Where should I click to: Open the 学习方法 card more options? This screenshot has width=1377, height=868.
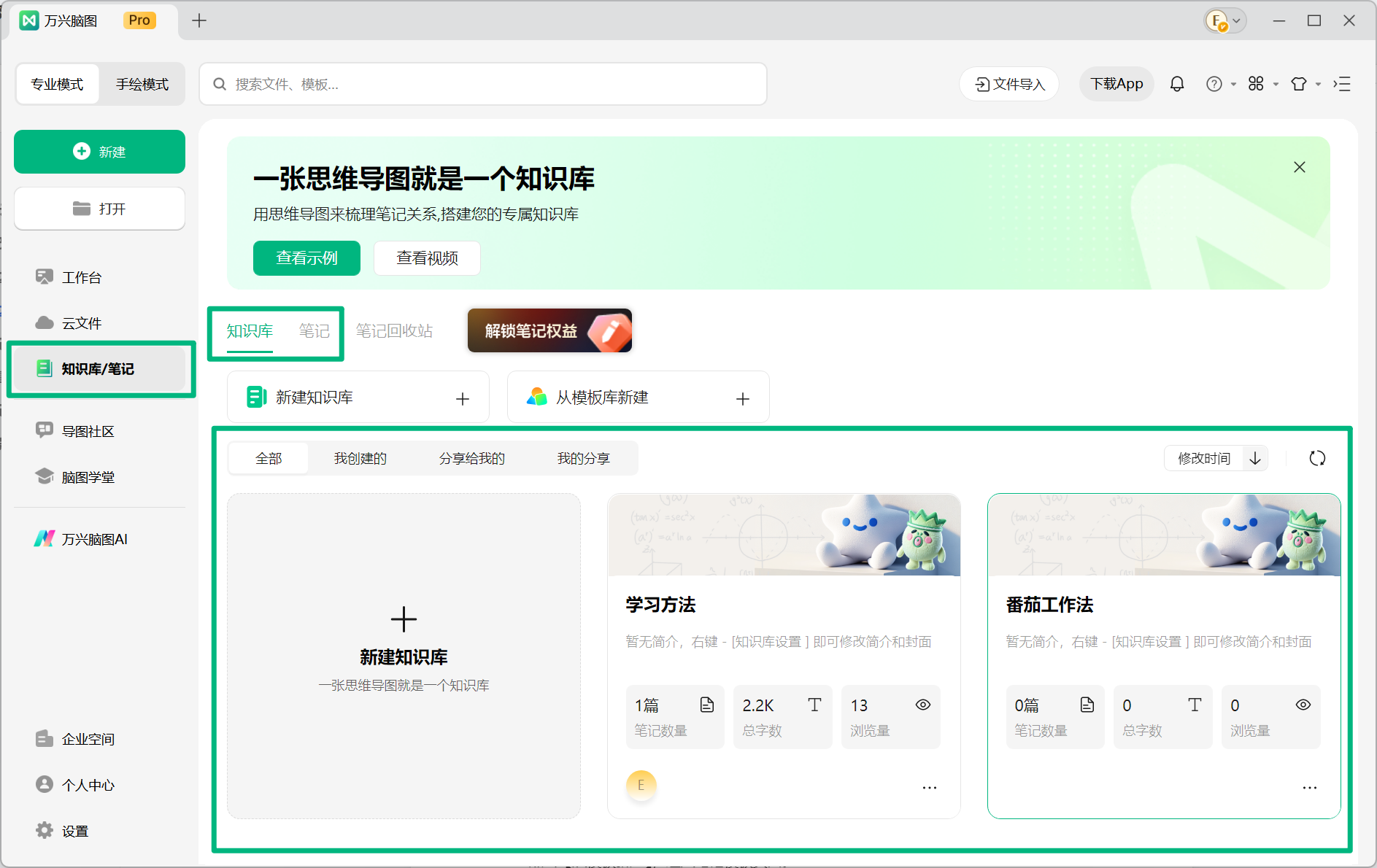point(930,788)
